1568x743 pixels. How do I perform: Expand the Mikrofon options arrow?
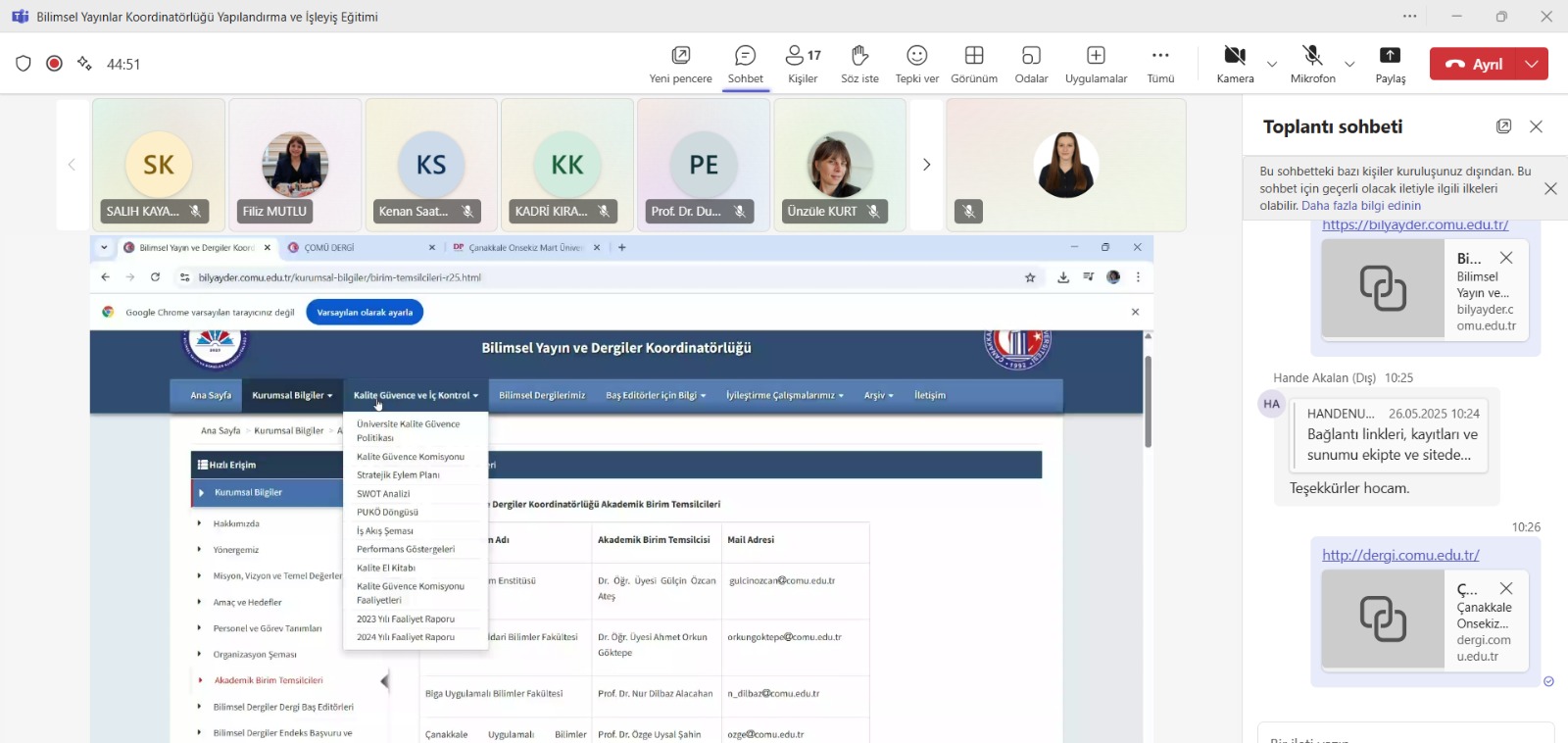(x=1349, y=65)
